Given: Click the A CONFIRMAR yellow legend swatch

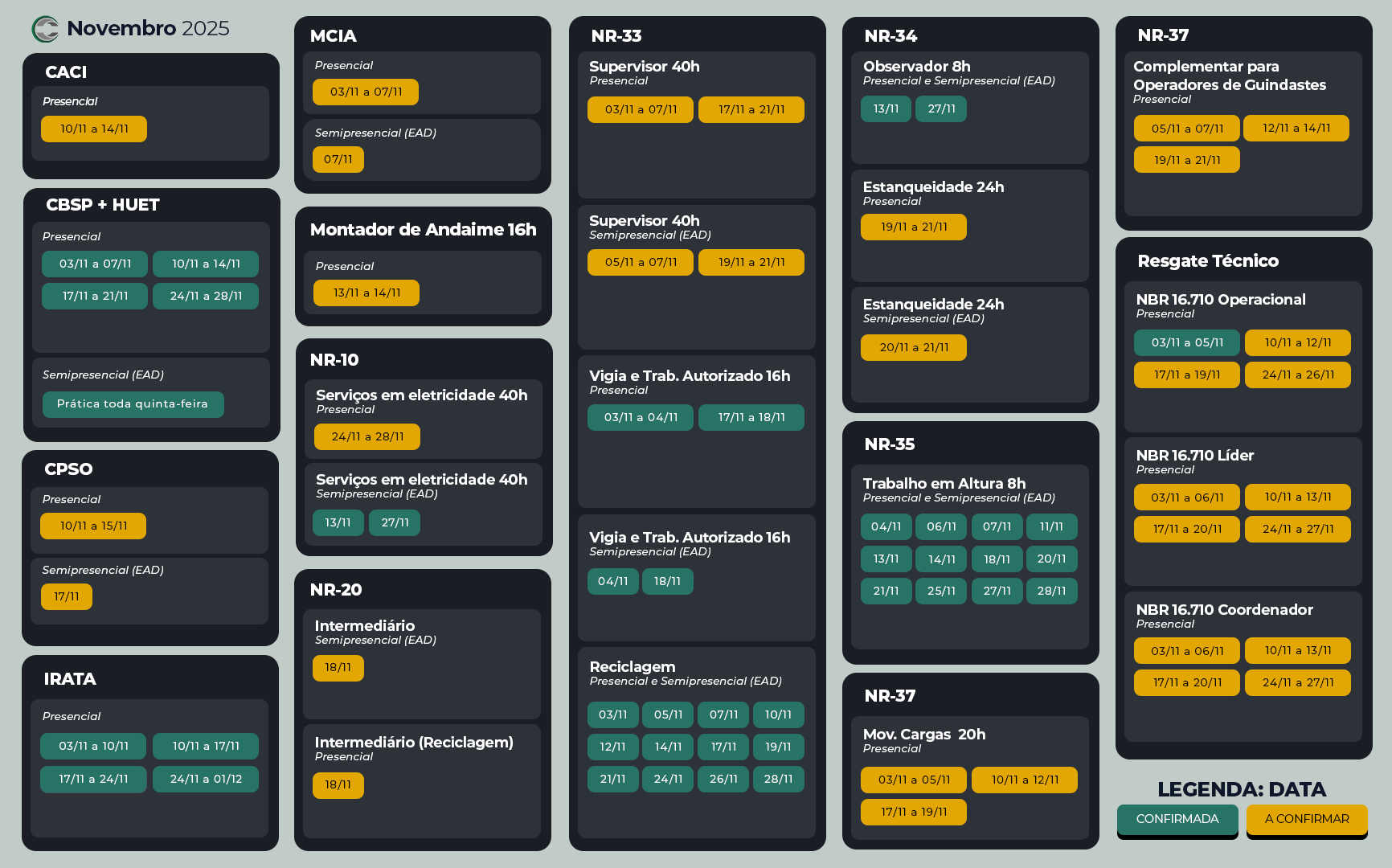Looking at the screenshot, I should point(1307,819).
